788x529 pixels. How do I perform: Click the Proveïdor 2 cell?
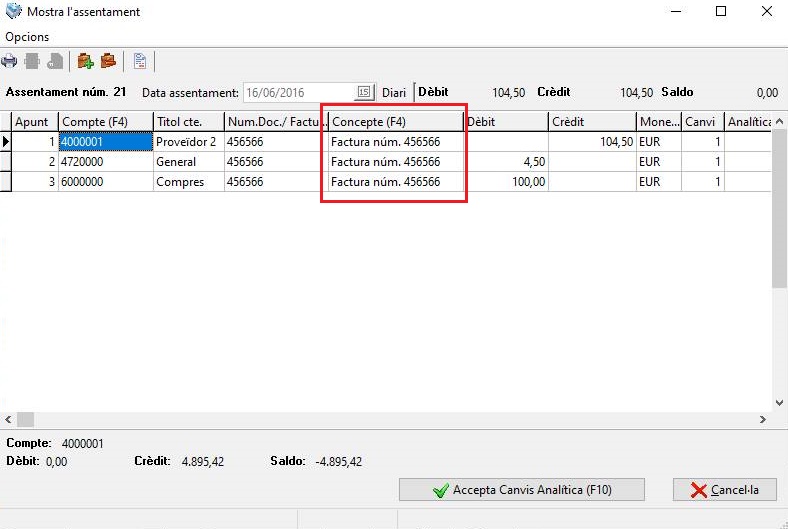click(188, 142)
